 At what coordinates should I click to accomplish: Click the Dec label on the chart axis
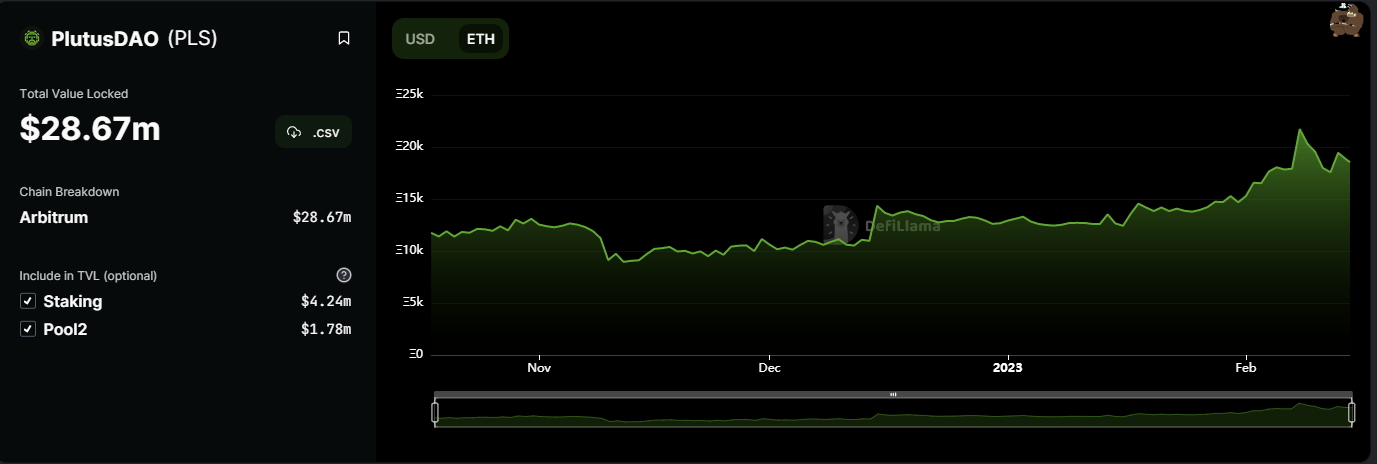769,368
